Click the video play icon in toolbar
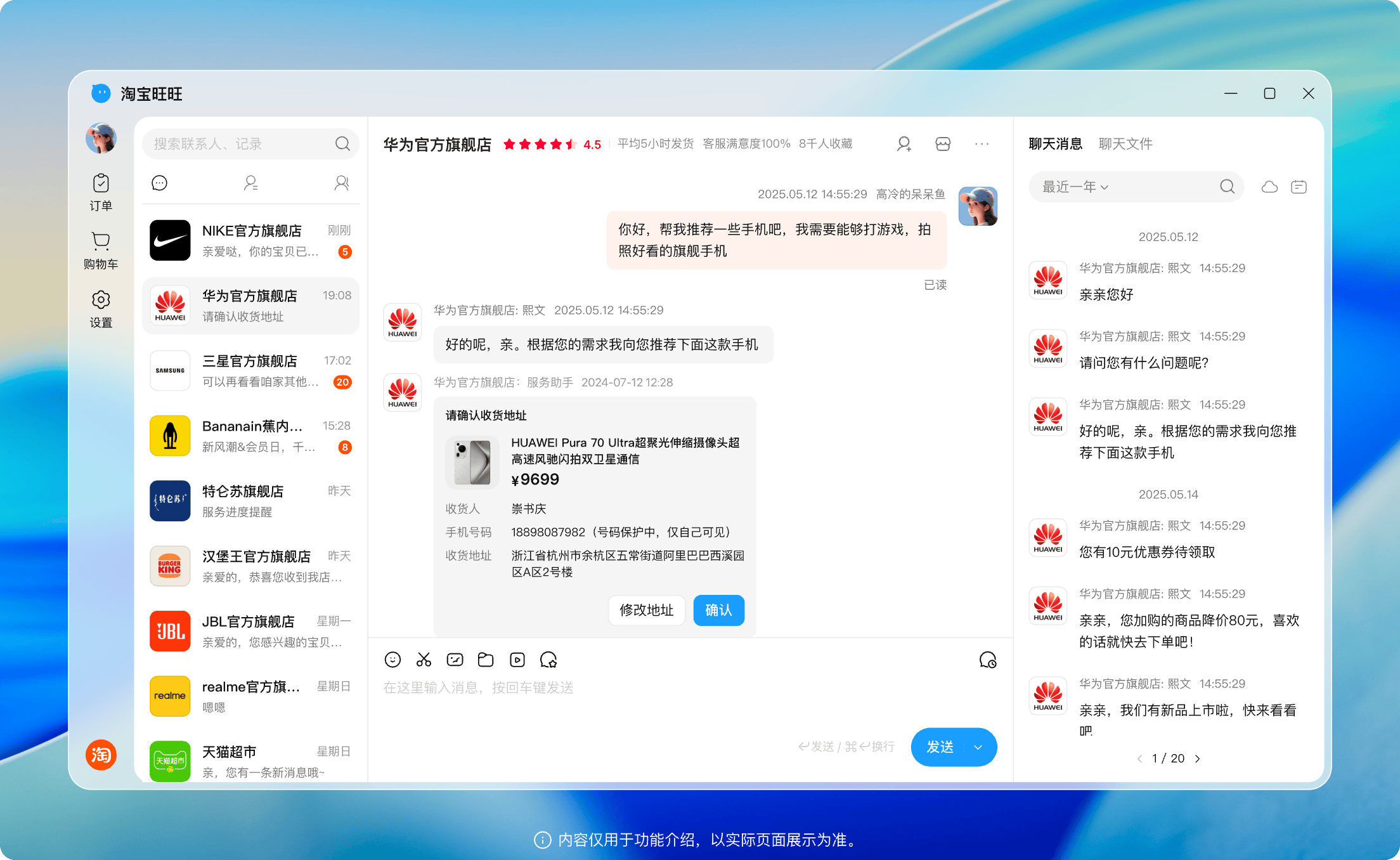The height and width of the screenshot is (860, 1400). pos(517,660)
